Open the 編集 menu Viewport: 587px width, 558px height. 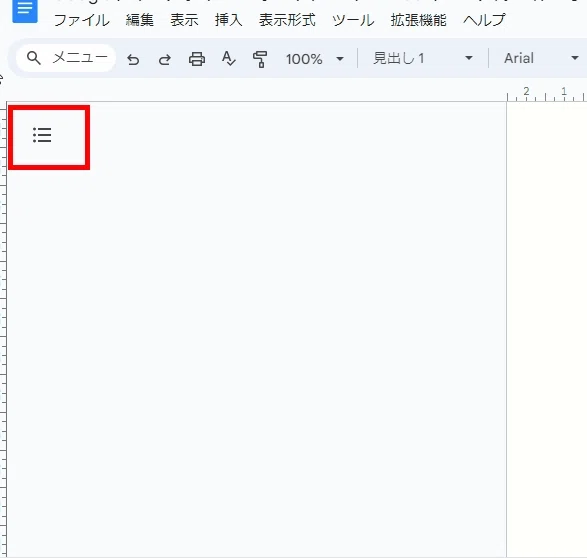coord(140,20)
